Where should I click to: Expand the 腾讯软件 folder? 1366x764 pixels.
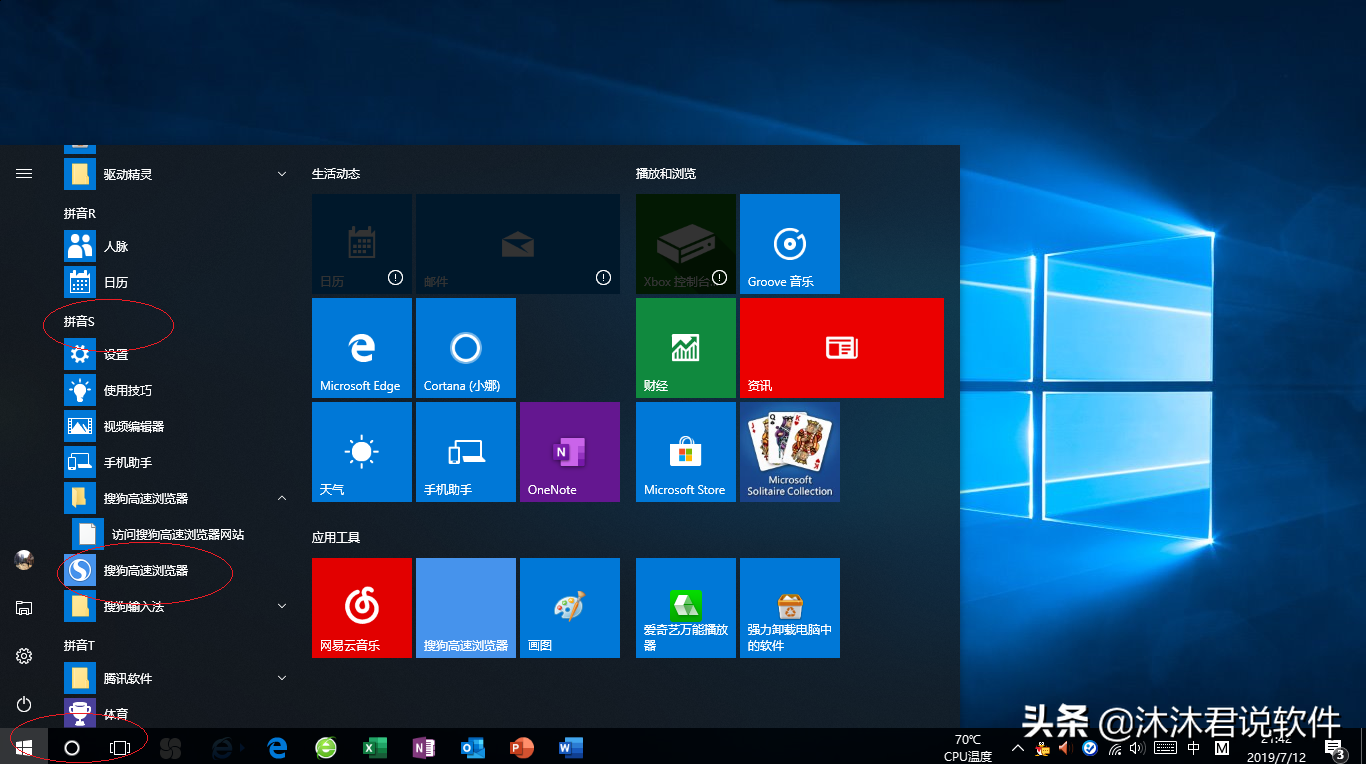click(176, 678)
